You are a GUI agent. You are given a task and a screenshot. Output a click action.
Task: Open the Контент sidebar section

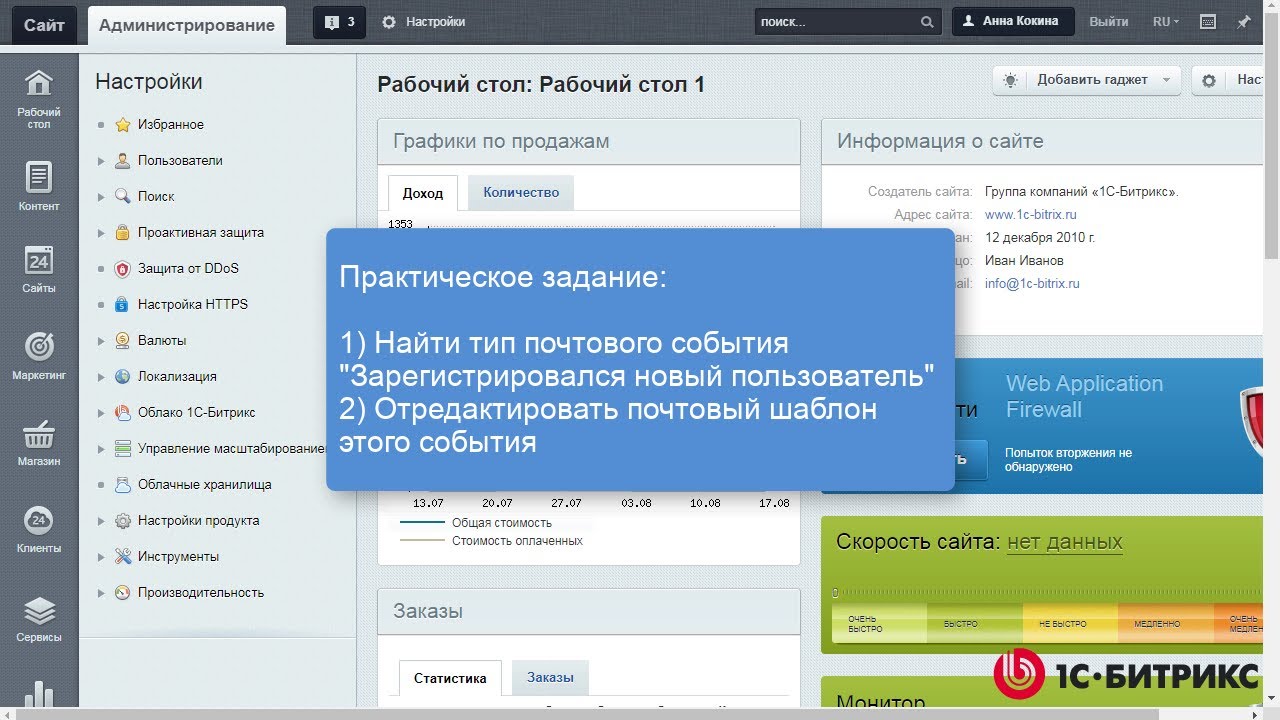[x=39, y=187]
